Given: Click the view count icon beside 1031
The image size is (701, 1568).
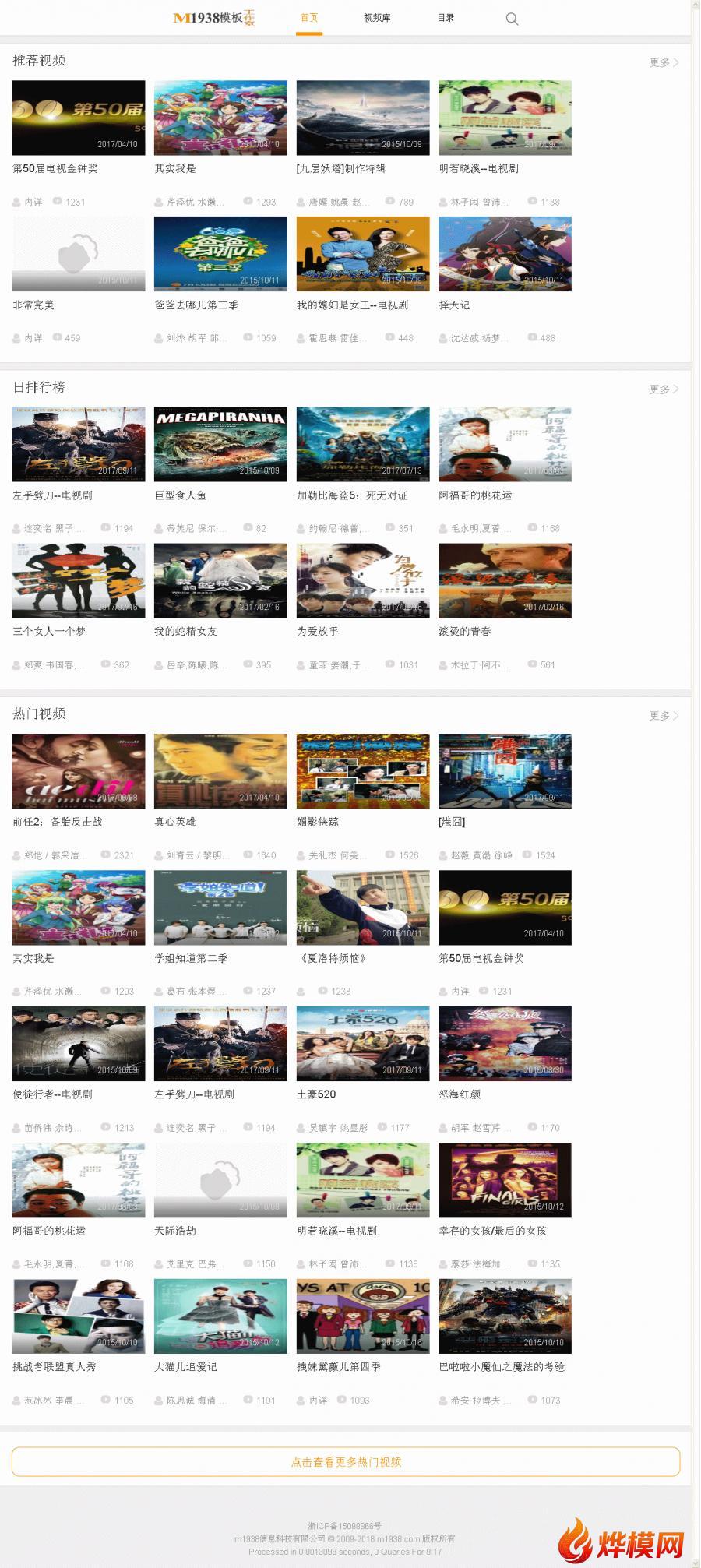Looking at the screenshot, I should coord(390,664).
